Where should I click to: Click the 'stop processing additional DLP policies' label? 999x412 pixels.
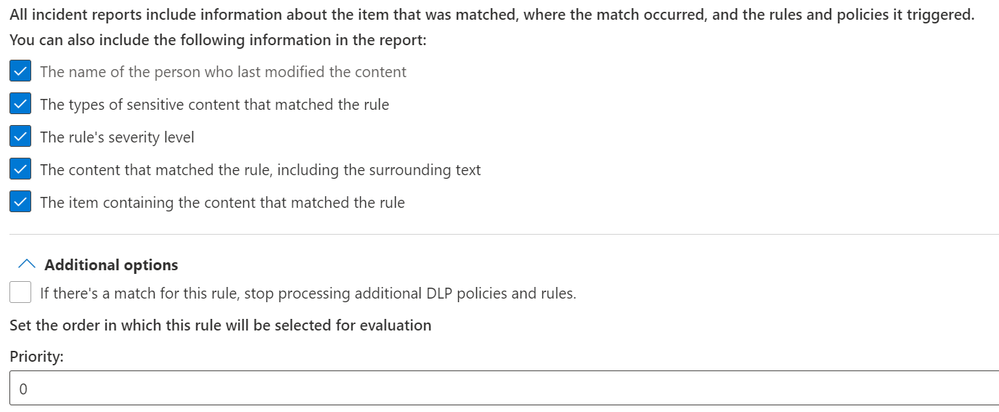308,293
